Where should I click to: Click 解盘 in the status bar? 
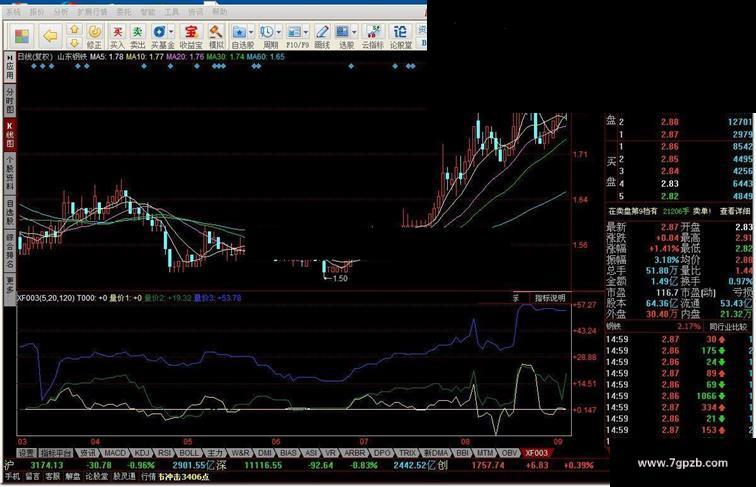point(73,476)
